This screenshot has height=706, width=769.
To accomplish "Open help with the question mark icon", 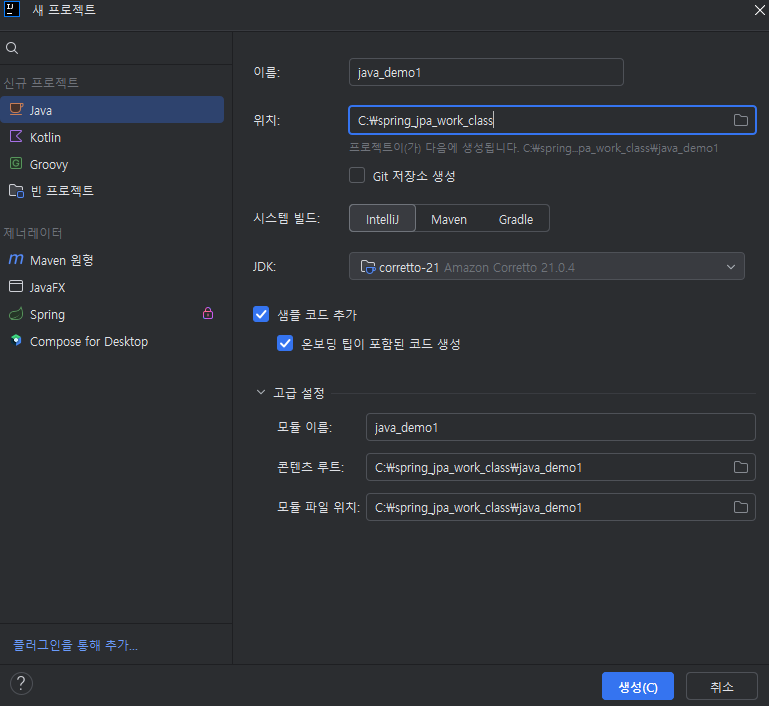I will tap(21, 683).
